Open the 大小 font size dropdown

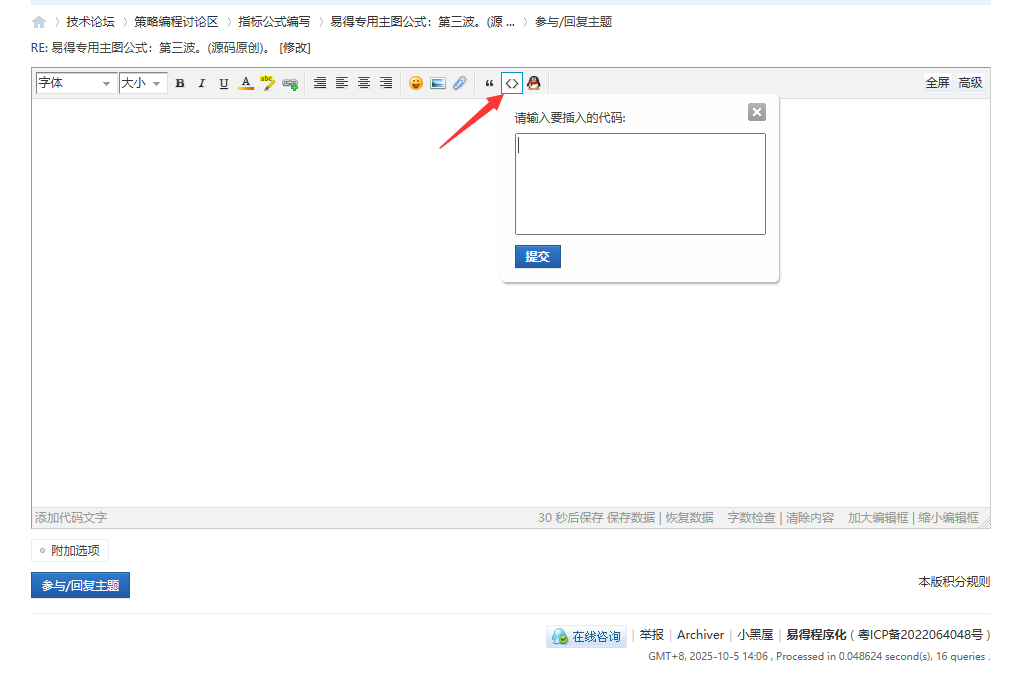tap(138, 83)
